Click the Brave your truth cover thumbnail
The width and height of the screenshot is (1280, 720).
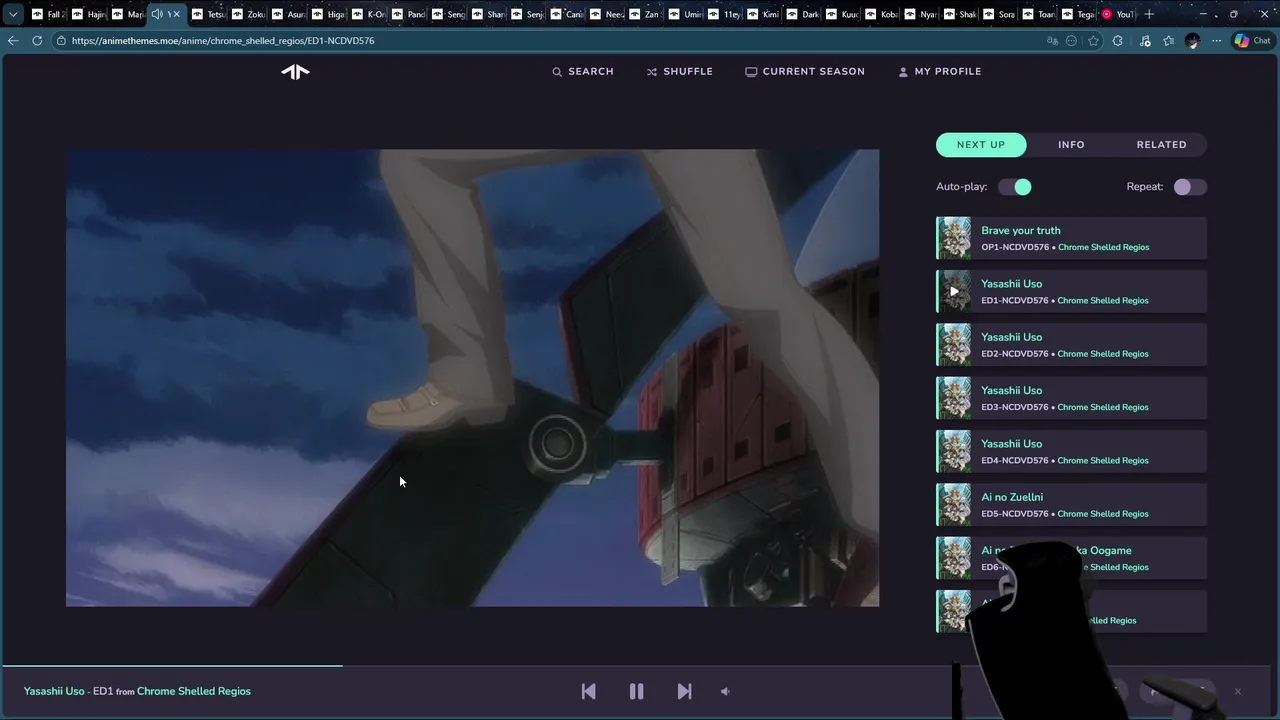point(953,238)
